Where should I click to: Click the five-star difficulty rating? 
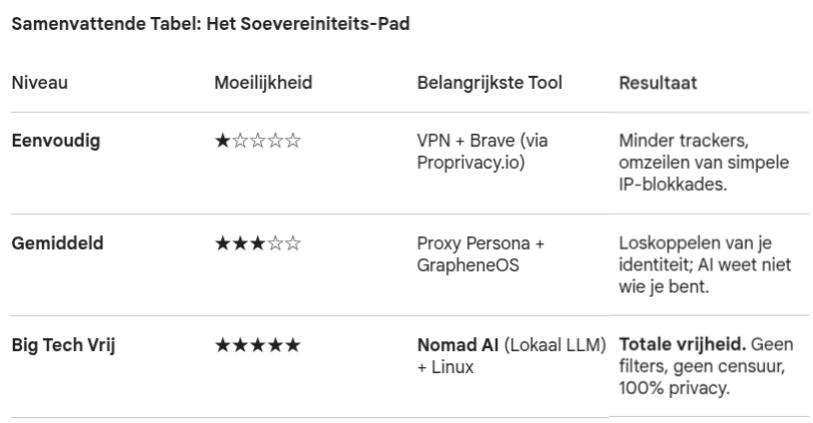(x=257, y=346)
